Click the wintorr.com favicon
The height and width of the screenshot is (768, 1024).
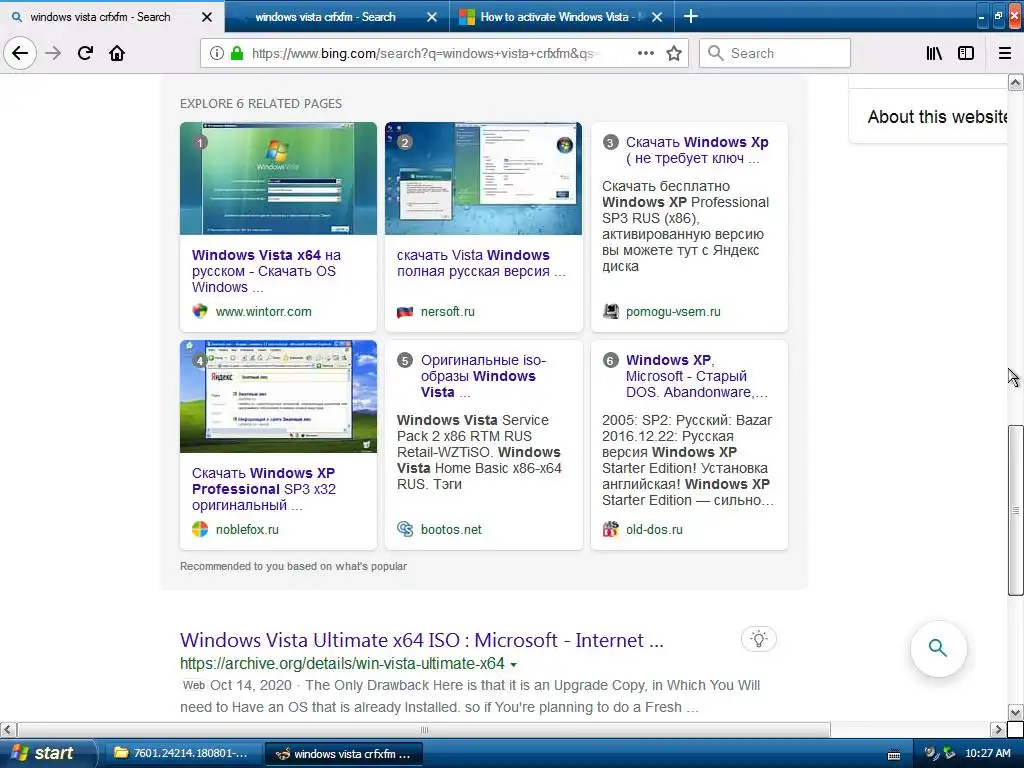(200, 312)
